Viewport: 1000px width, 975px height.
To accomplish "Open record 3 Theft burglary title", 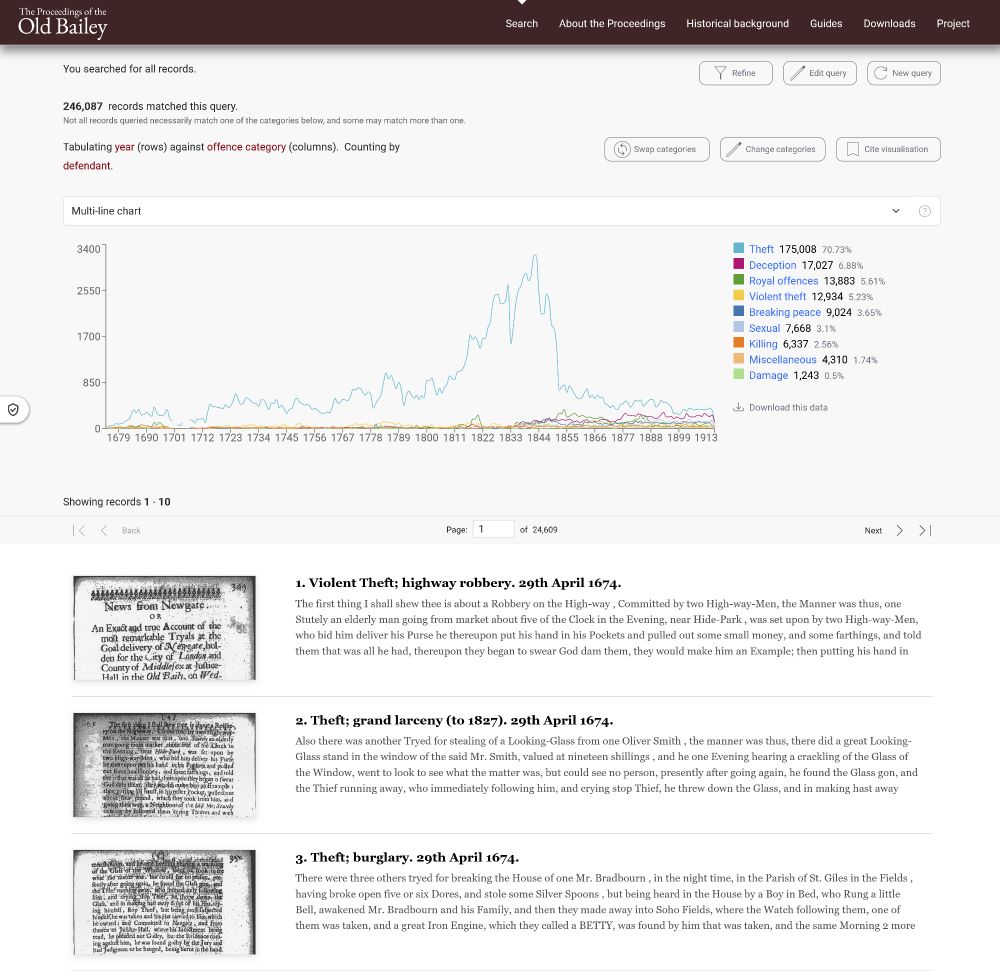I will 407,858.
